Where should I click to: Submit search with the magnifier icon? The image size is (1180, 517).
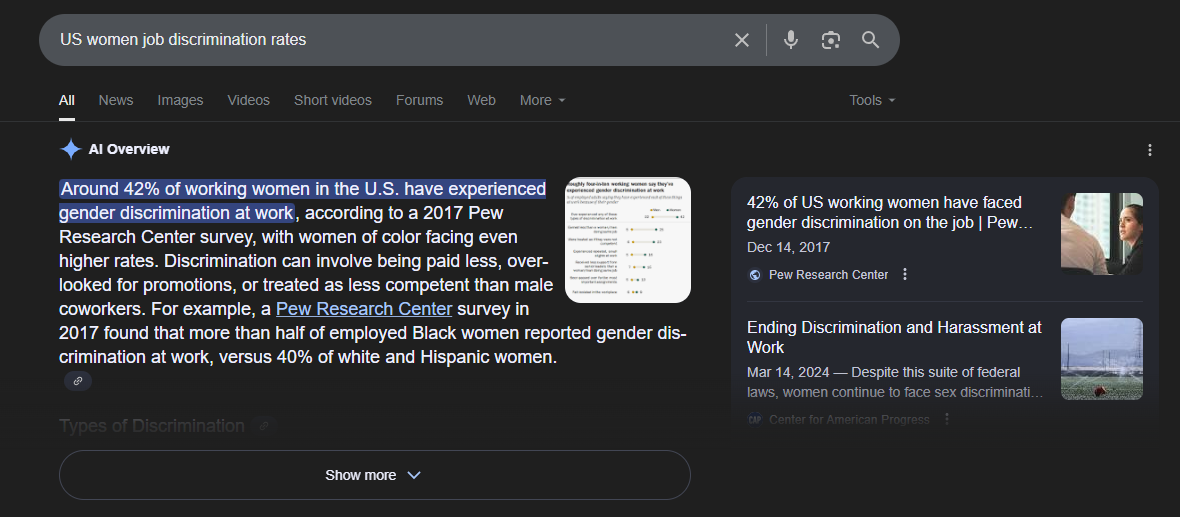[871, 40]
